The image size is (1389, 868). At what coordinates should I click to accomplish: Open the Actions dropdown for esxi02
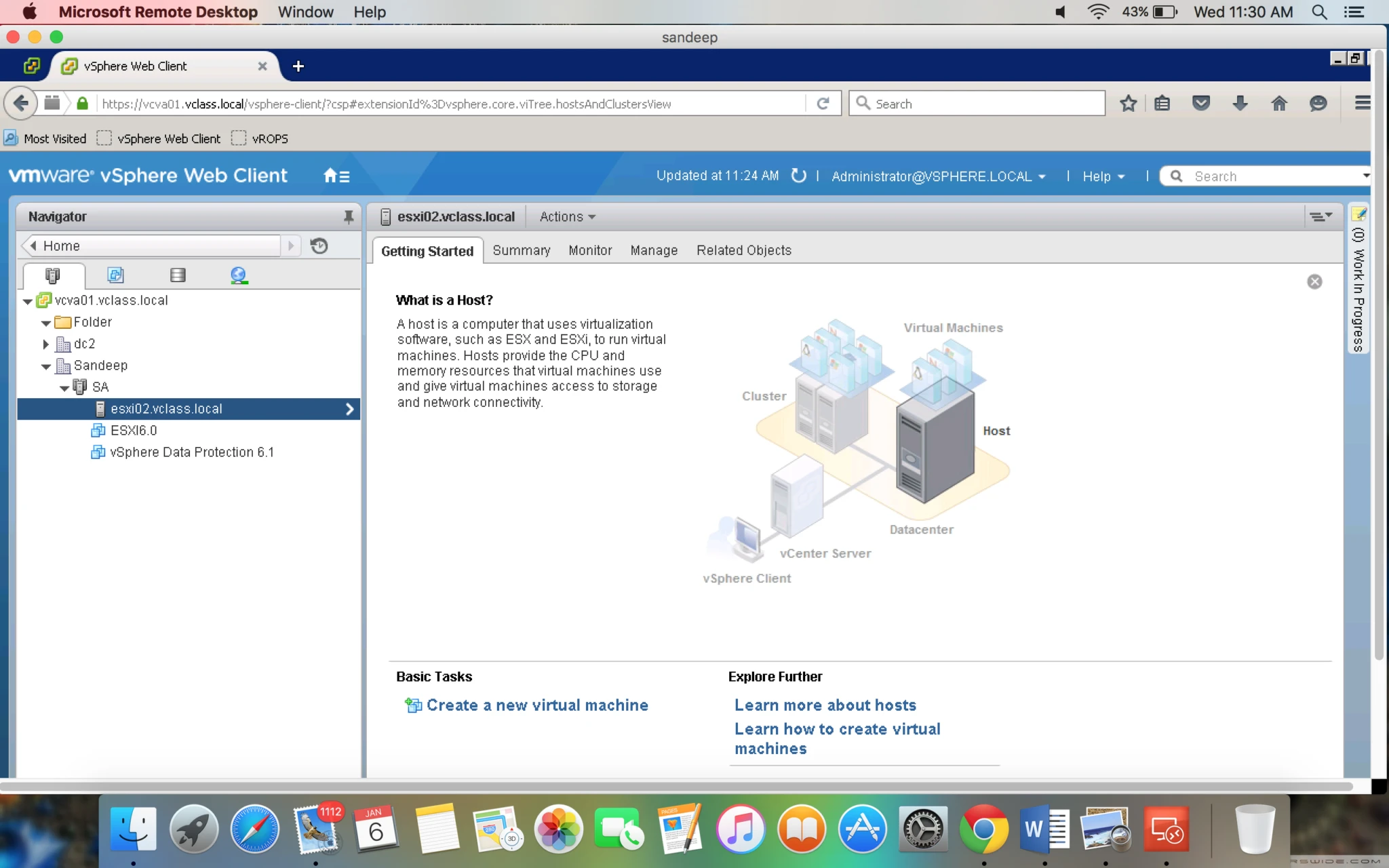pos(567,217)
